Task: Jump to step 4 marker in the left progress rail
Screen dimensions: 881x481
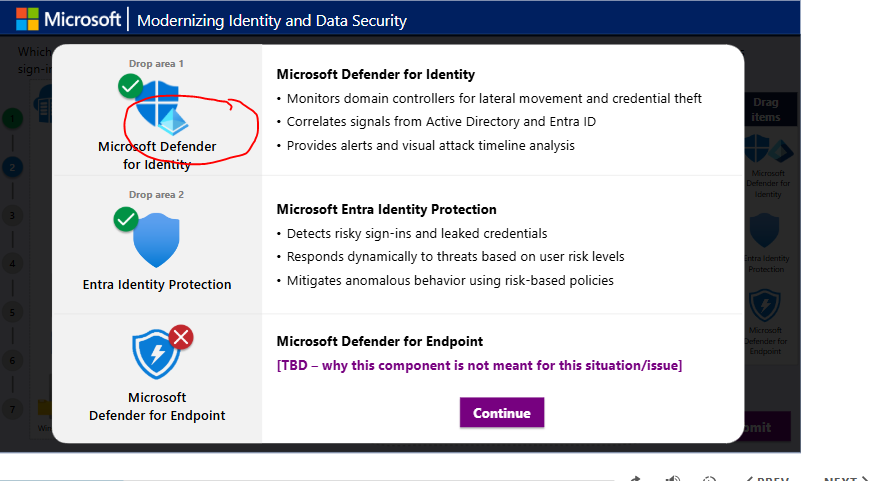Action: coord(12,264)
